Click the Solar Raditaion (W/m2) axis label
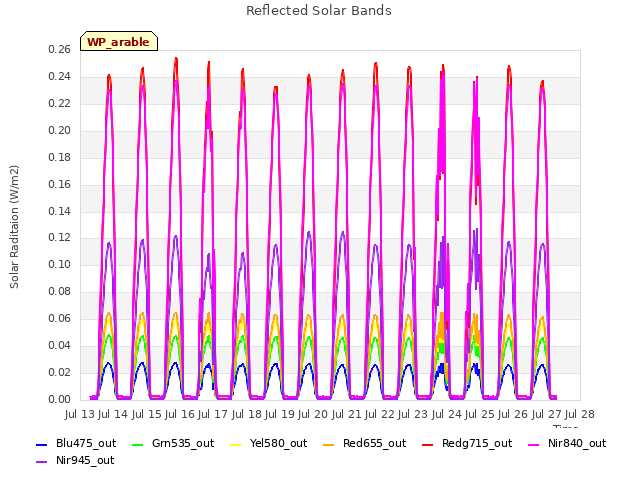 14,227
